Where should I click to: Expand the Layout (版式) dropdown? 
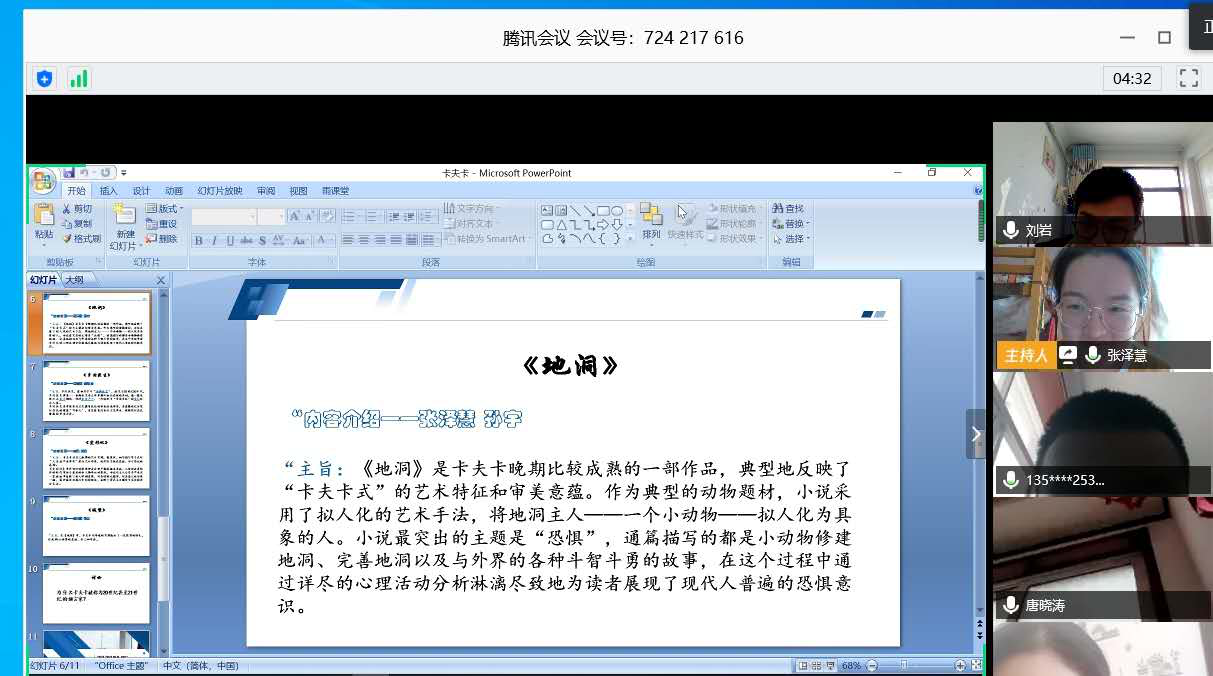click(x=165, y=209)
